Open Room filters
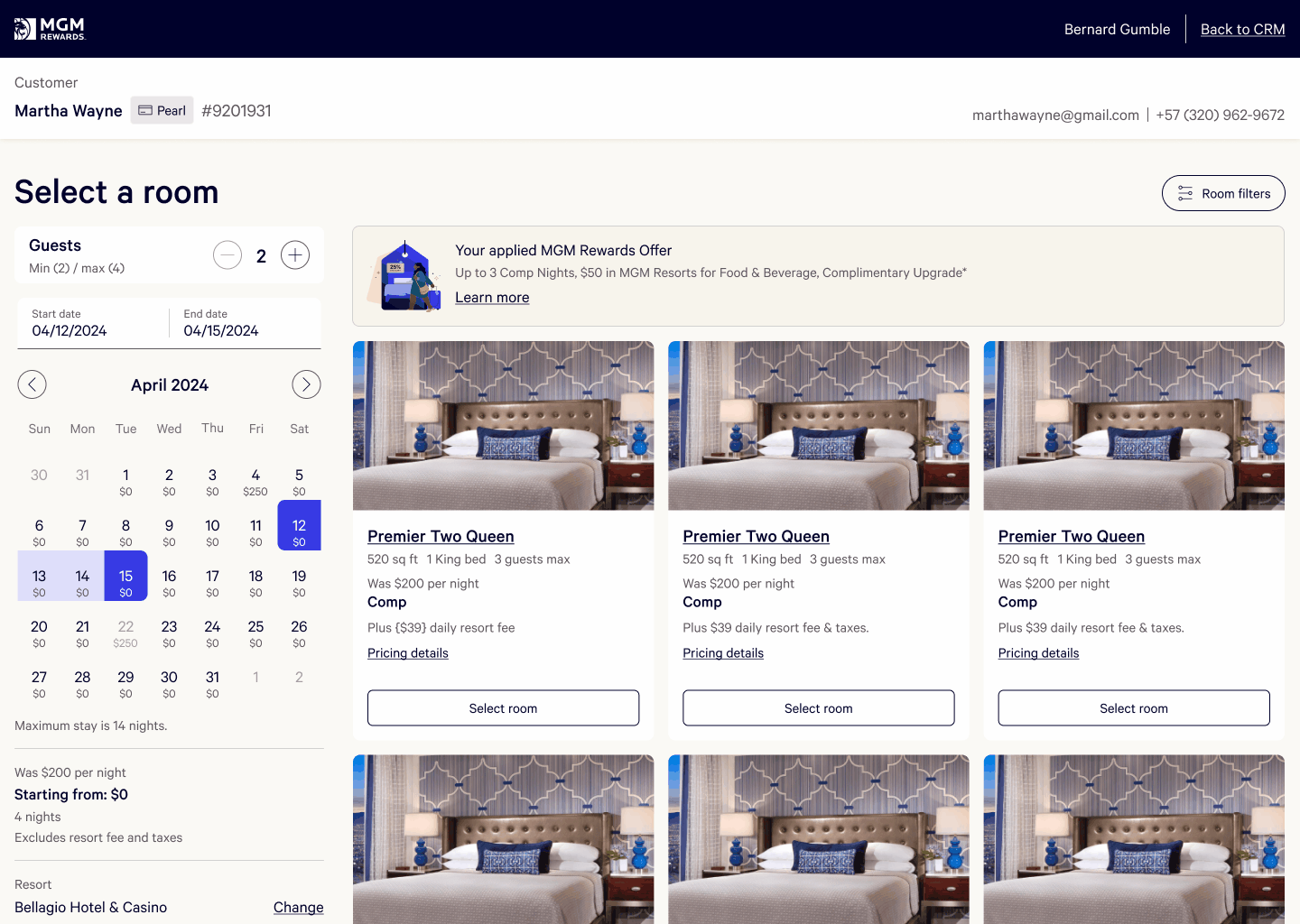1300x924 pixels. click(1223, 193)
